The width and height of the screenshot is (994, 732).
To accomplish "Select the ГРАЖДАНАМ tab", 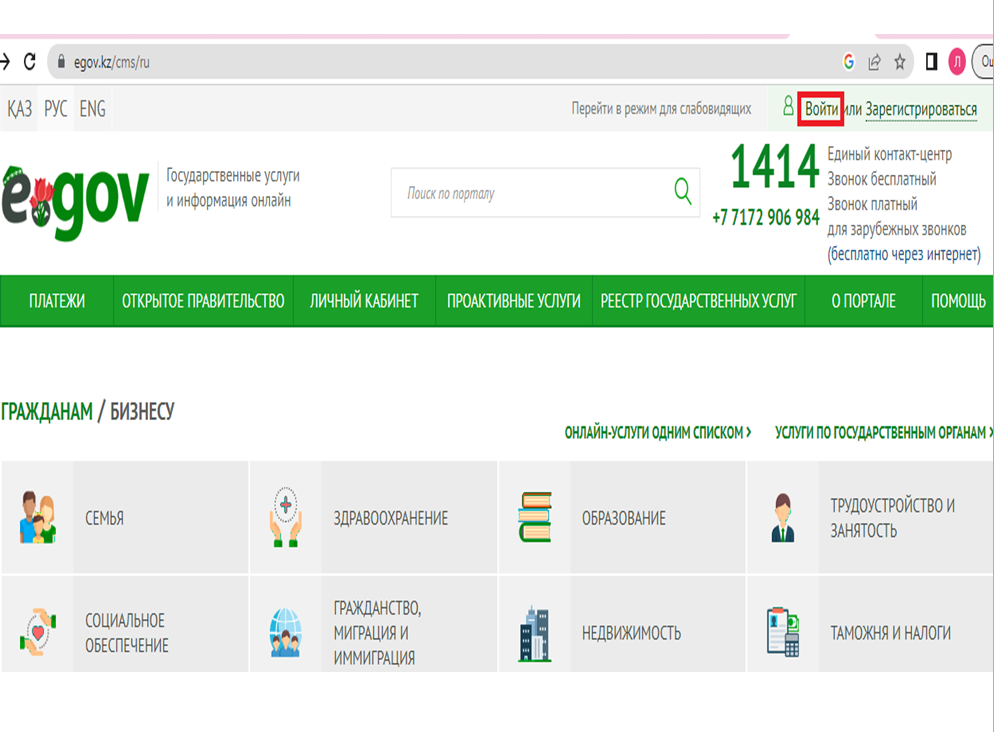I will pyautogui.click(x=47, y=412).
